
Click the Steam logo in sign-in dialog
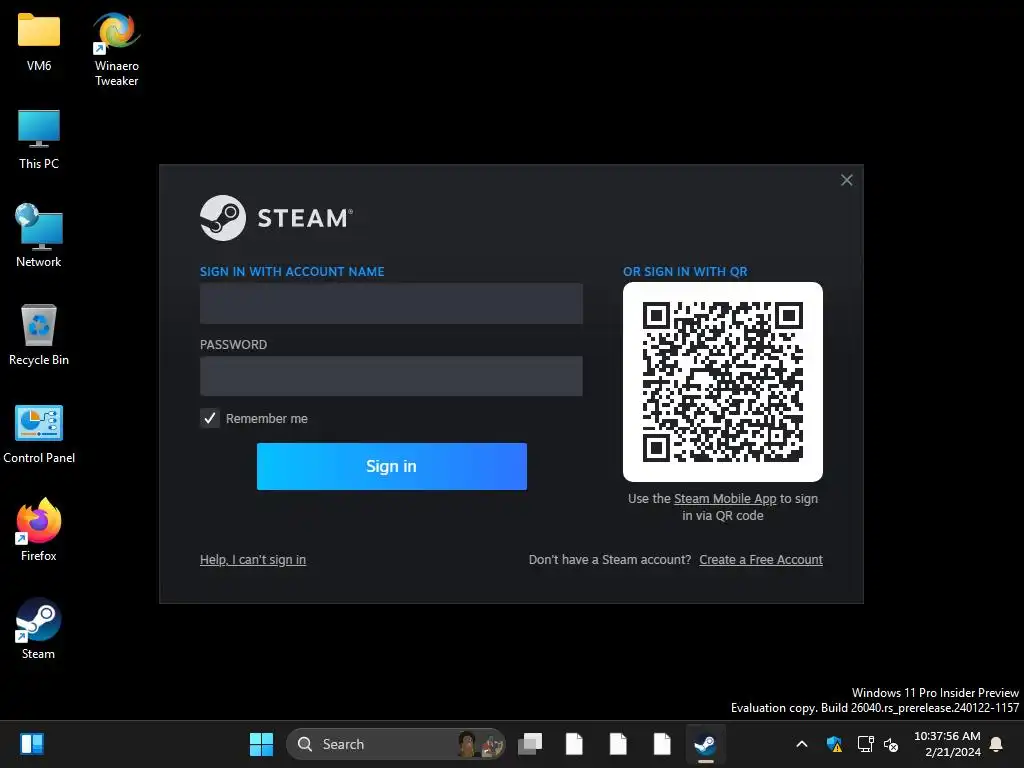click(x=276, y=218)
